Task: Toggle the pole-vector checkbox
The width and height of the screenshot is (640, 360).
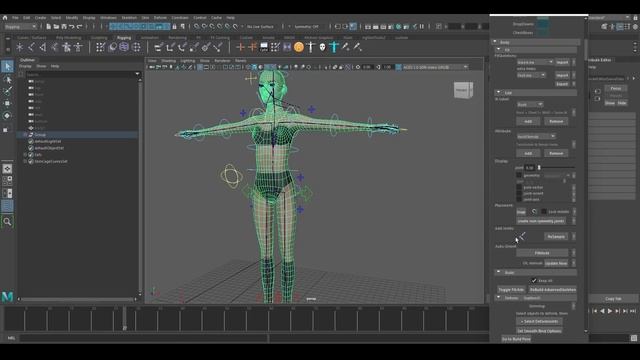Action: point(519,187)
